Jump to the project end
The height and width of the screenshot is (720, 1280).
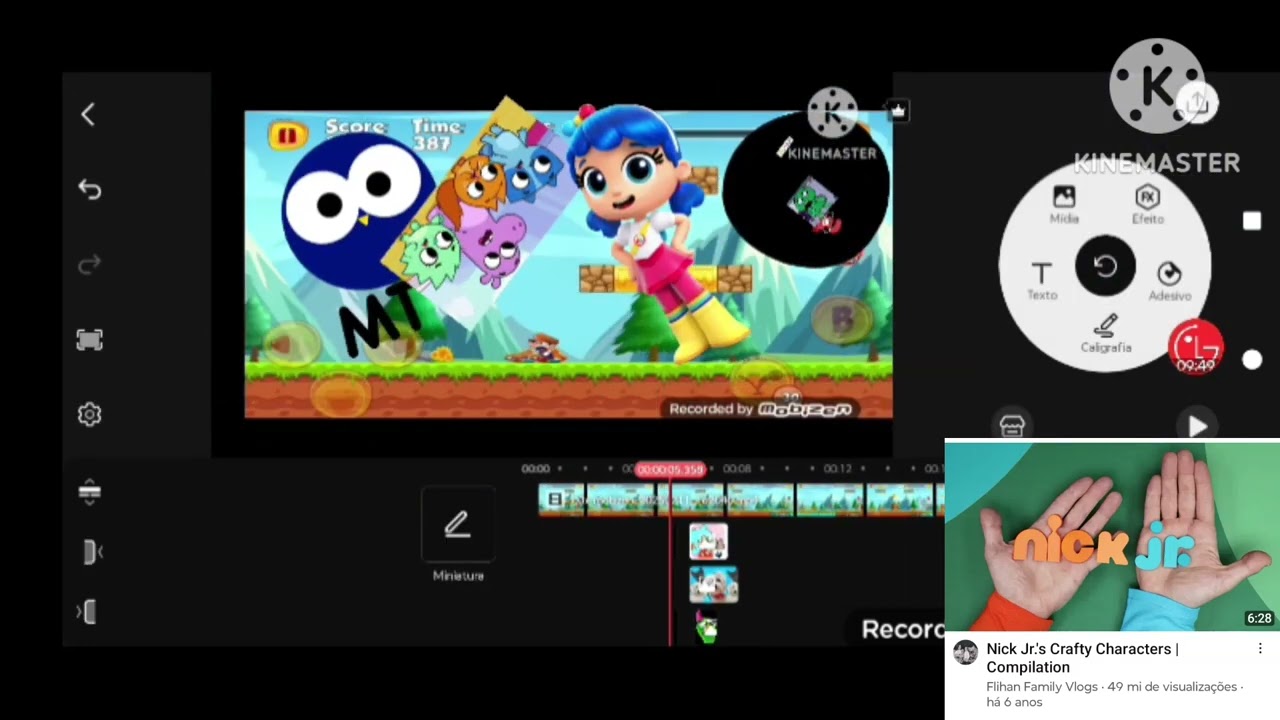(87, 612)
